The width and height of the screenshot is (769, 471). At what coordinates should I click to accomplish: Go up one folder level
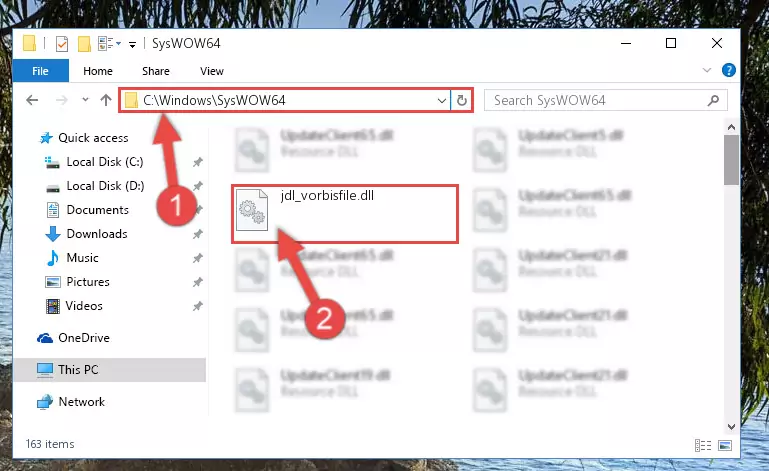tap(106, 100)
